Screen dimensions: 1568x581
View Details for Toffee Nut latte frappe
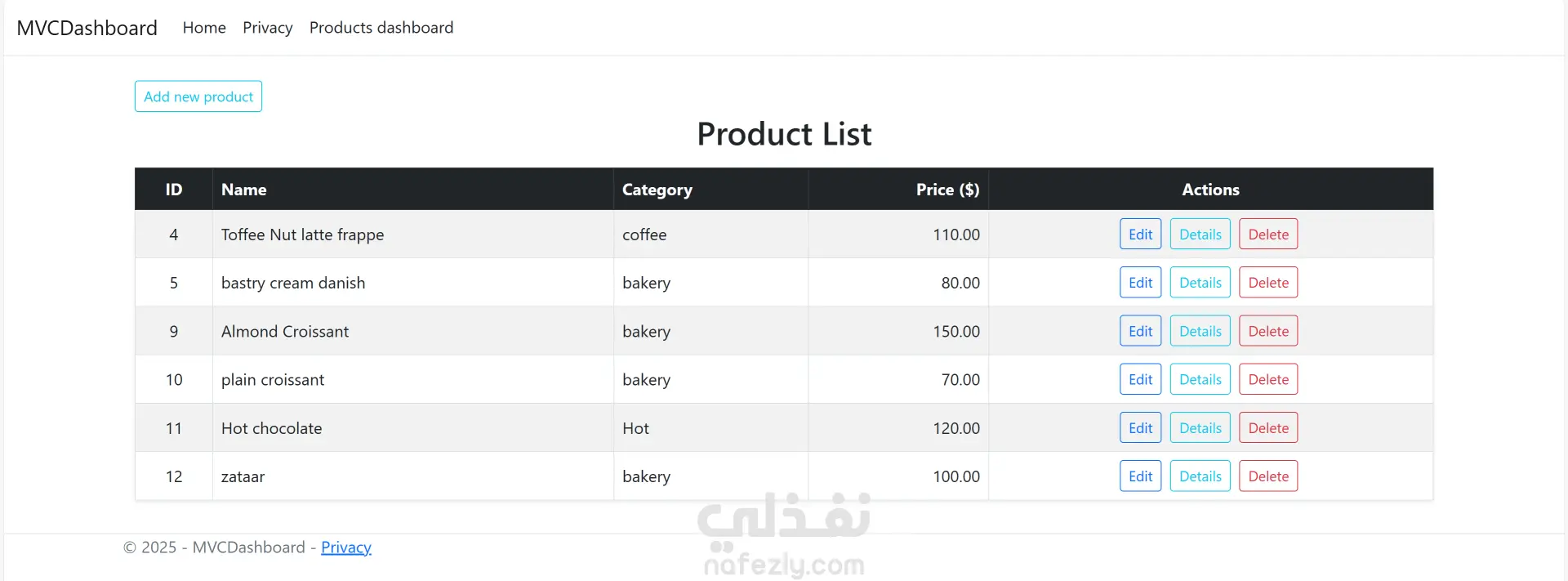point(1200,235)
